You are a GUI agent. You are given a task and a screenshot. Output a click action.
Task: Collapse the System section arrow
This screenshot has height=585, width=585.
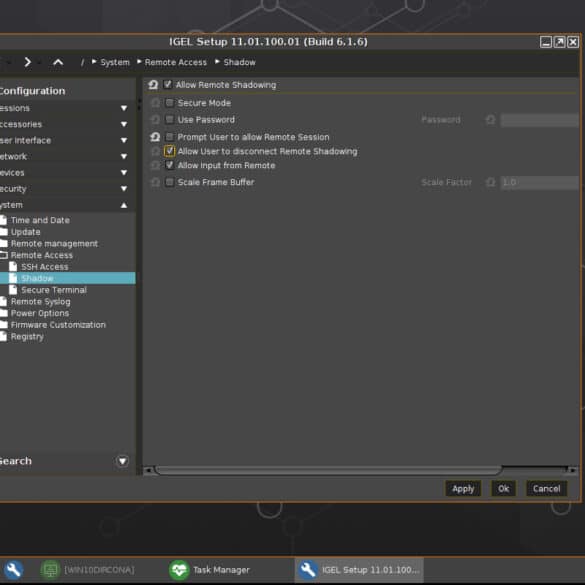[x=124, y=205]
